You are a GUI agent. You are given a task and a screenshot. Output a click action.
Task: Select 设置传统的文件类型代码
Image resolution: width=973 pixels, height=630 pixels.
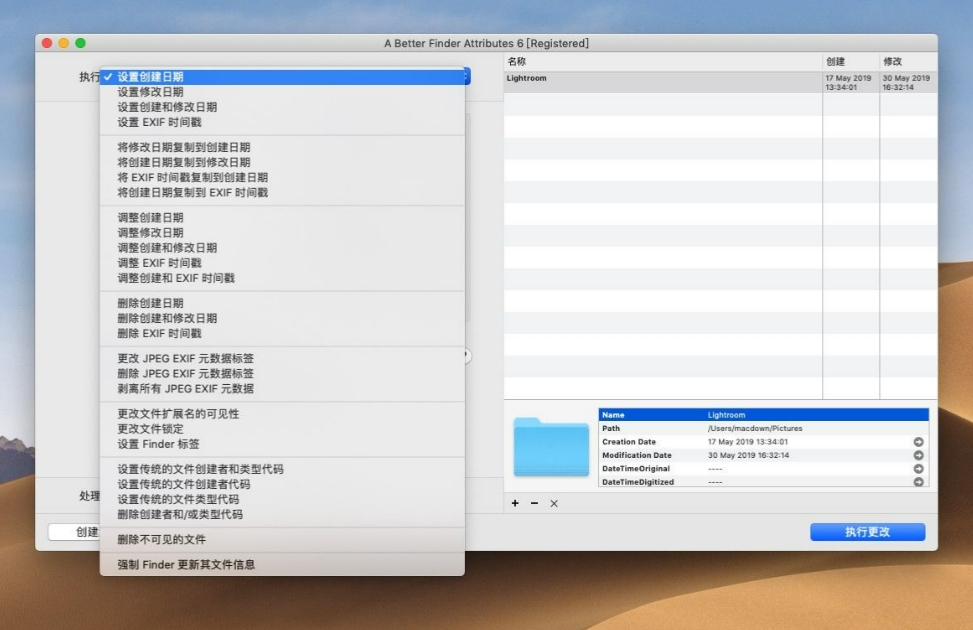282,499
